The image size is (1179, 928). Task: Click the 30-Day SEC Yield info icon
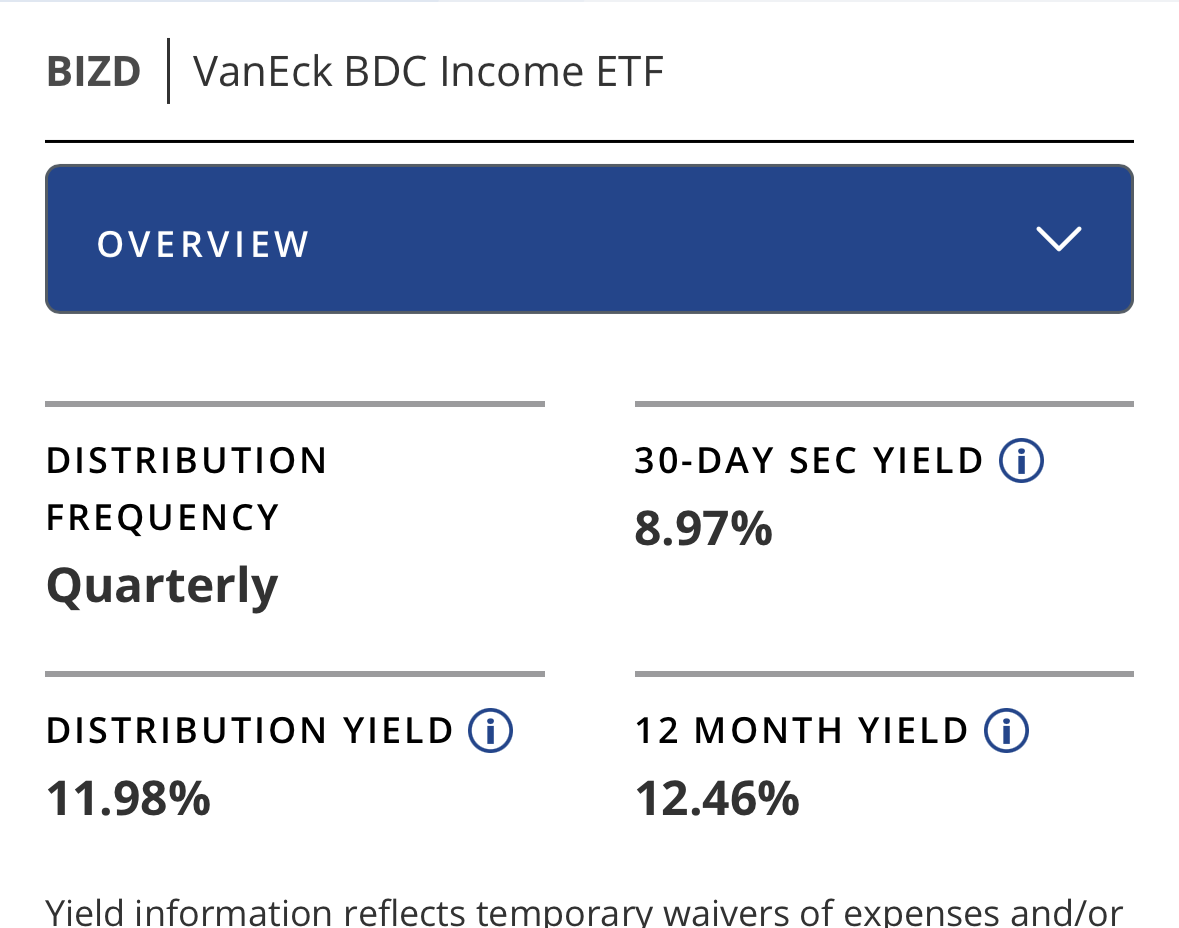pyautogui.click(x=1021, y=461)
